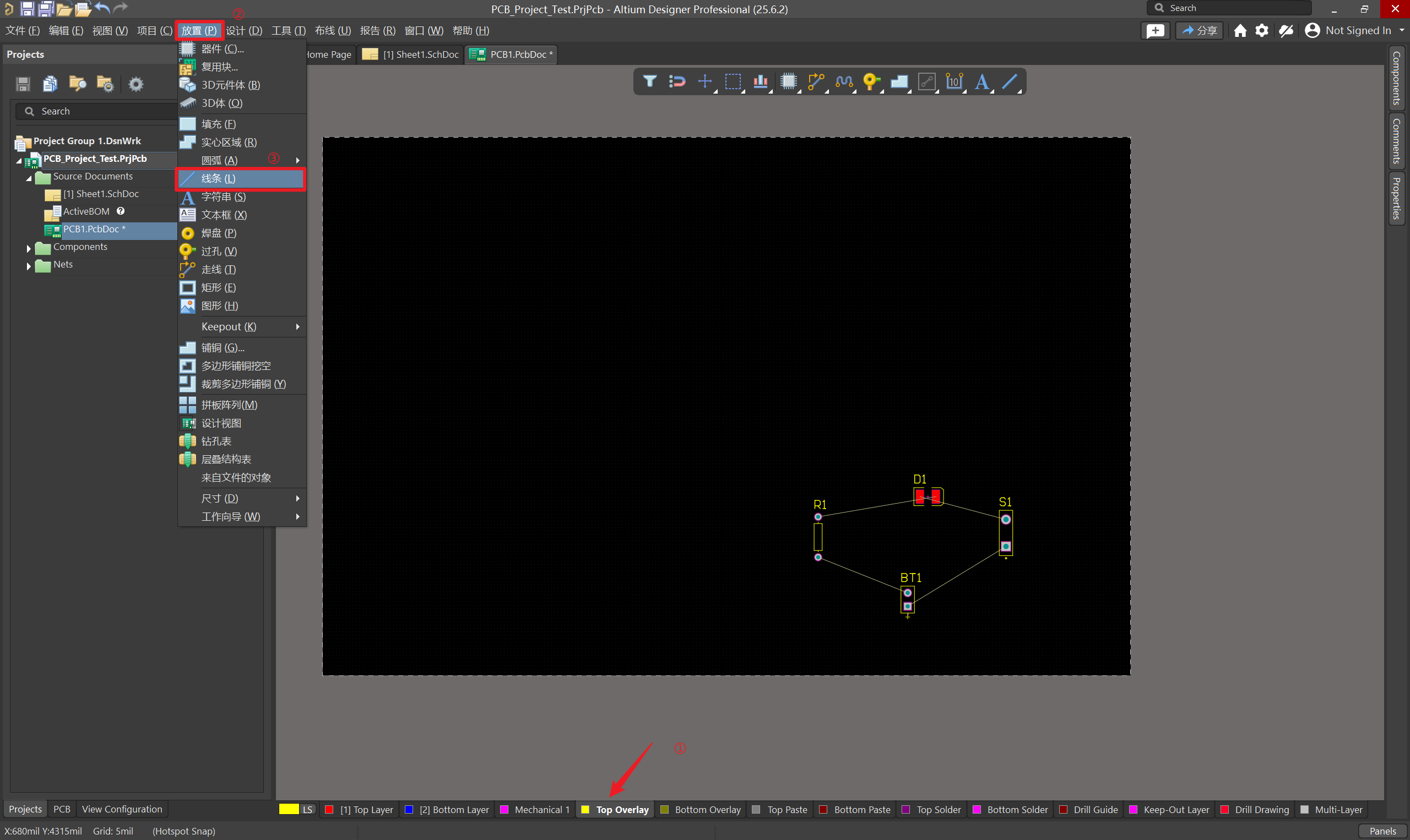Click the place component chip toolbar icon
1410x840 pixels.
[788, 81]
